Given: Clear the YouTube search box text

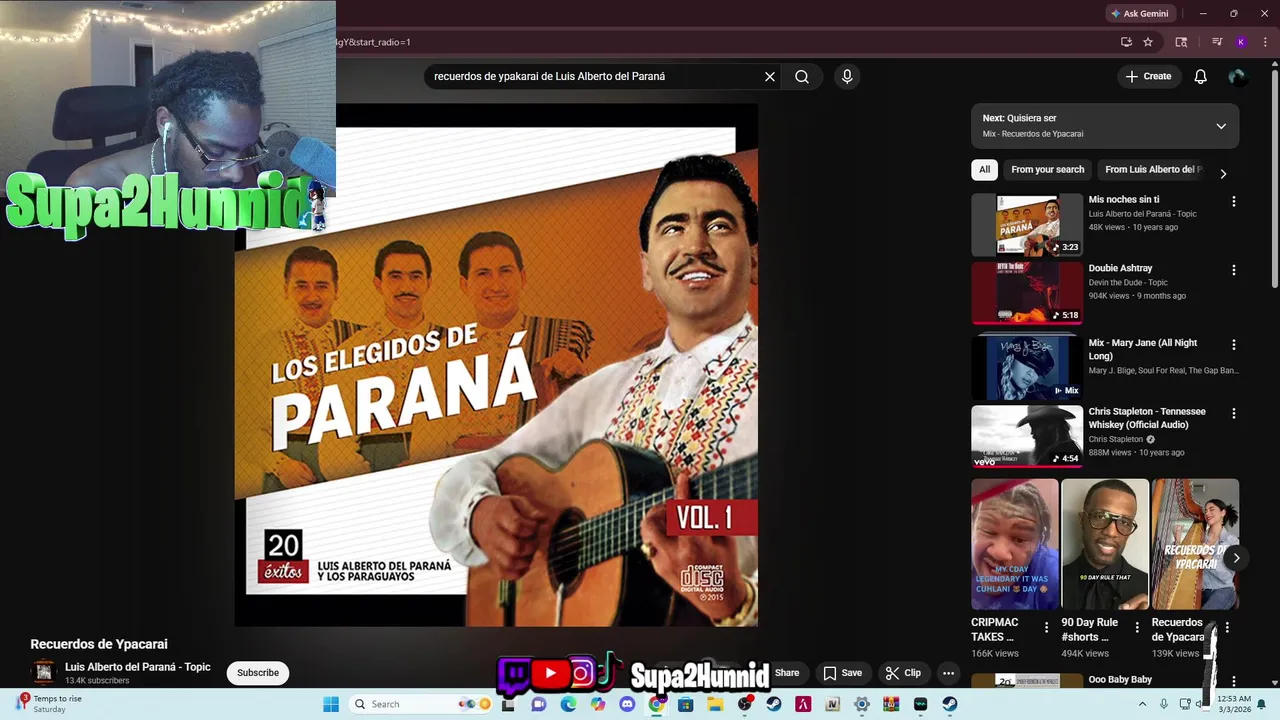Looking at the screenshot, I should pos(770,76).
